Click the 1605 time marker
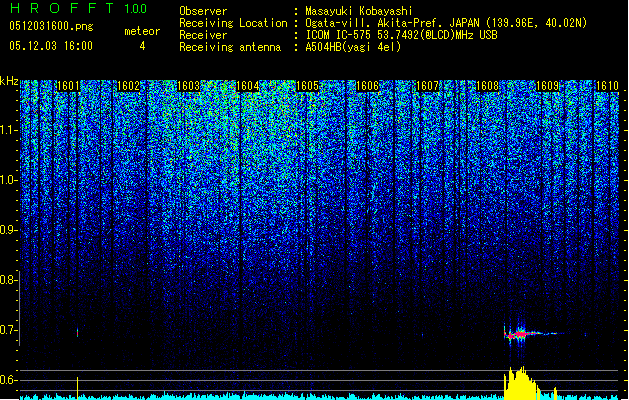The height and width of the screenshot is (400, 629). pyautogui.click(x=308, y=86)
